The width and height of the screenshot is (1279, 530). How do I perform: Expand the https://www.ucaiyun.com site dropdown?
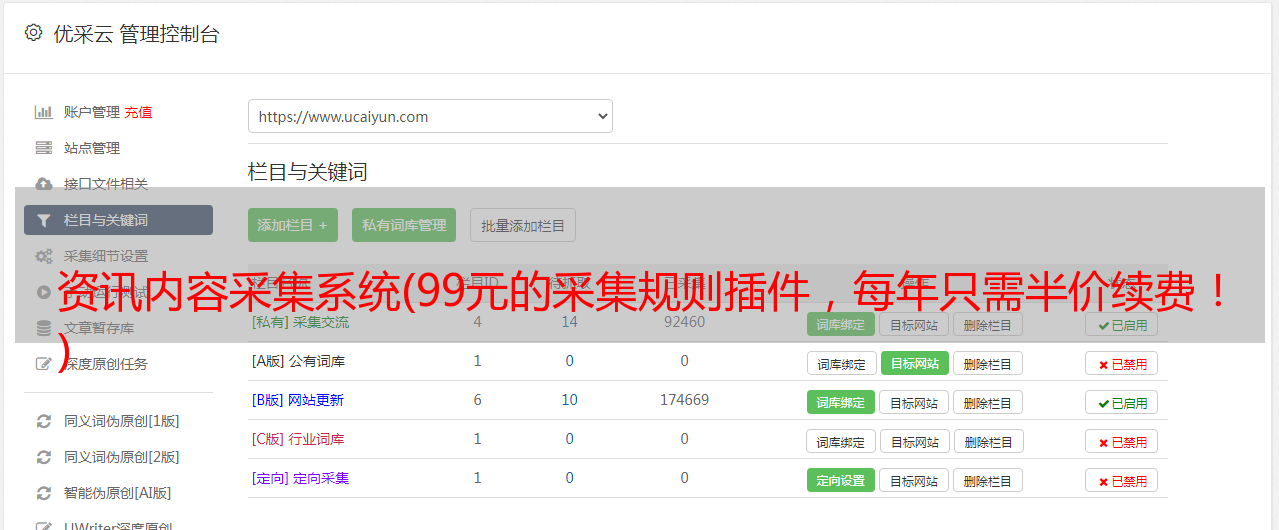430,116
